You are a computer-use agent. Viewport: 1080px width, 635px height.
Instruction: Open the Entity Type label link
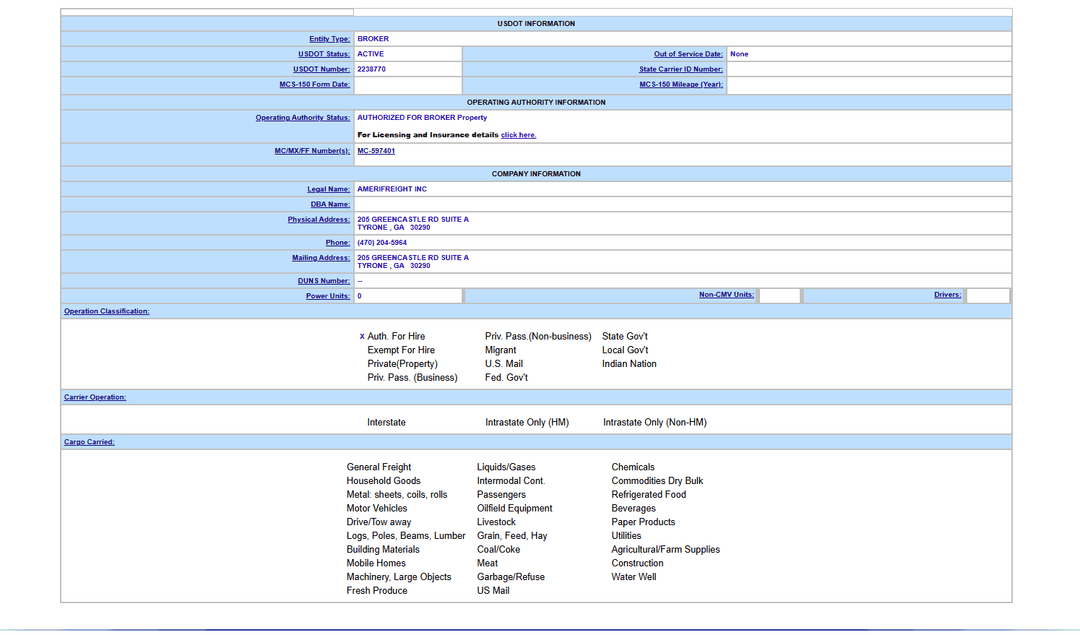[x=329, y=39]
